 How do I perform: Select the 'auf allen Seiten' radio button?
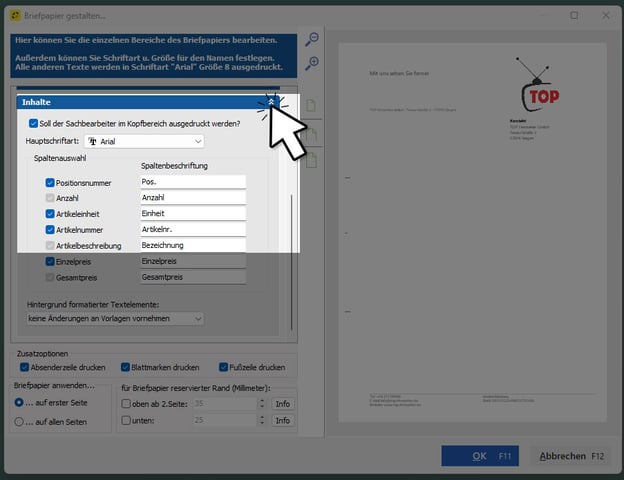(x=20, y=421)
